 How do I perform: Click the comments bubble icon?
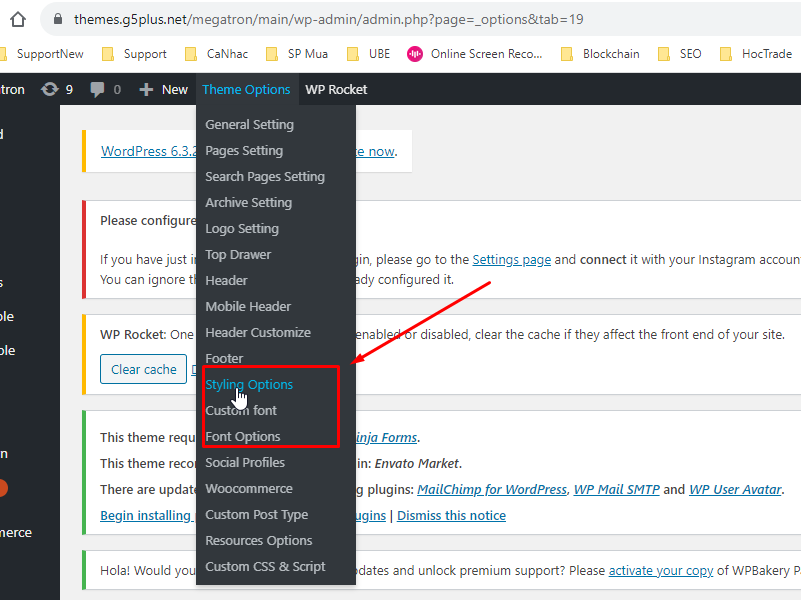(97, 89)
